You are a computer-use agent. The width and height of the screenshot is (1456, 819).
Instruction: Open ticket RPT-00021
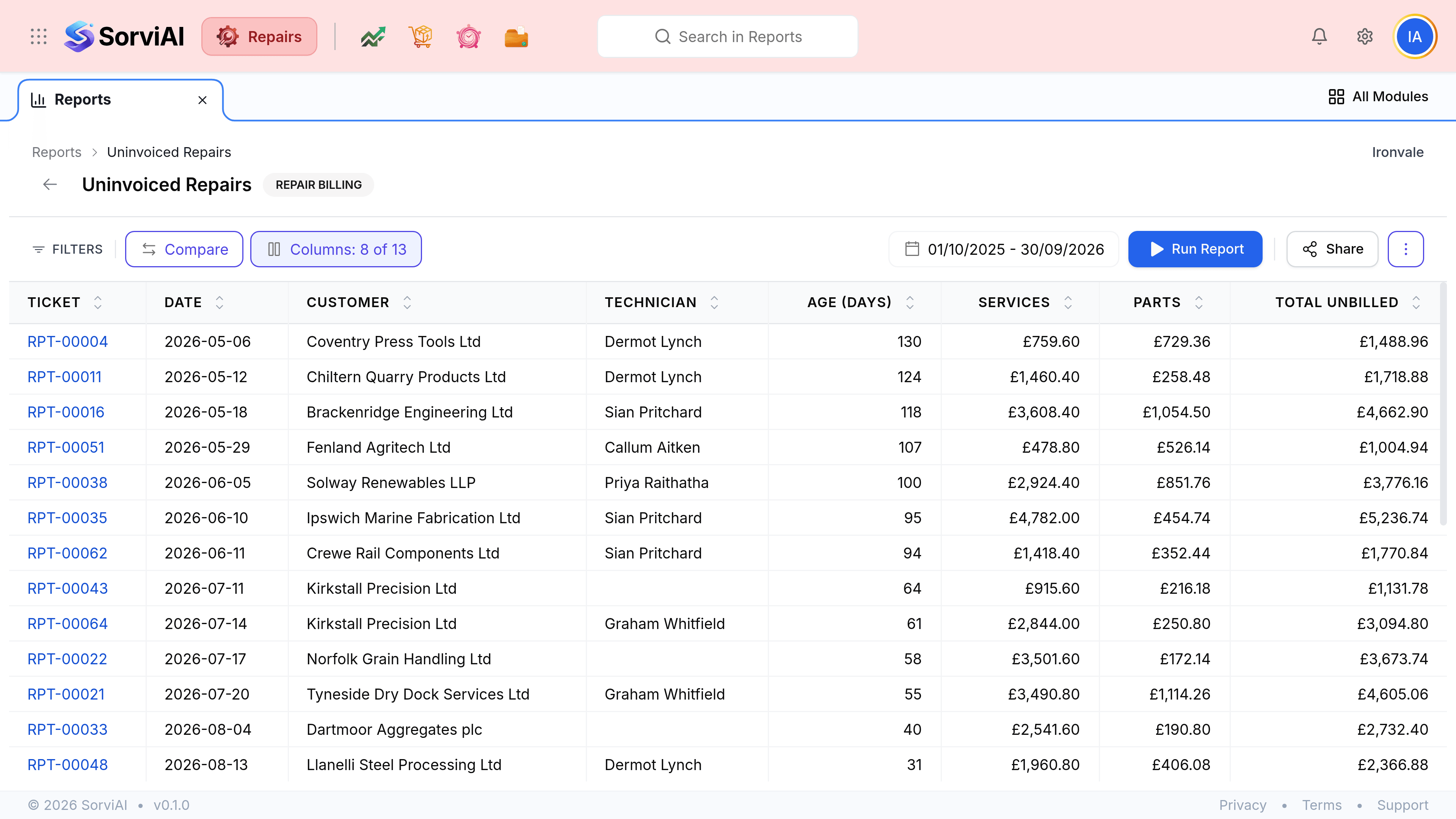pos(66,694)
